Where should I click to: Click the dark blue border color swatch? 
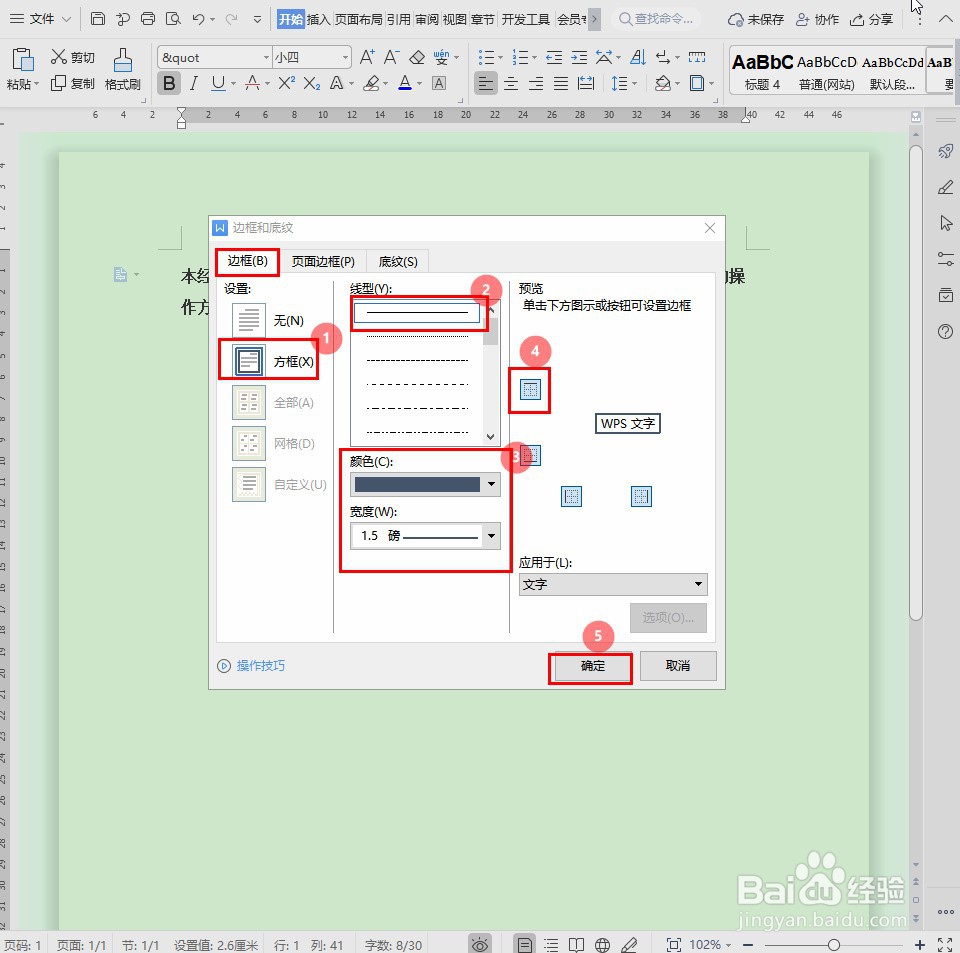[418, 484]
